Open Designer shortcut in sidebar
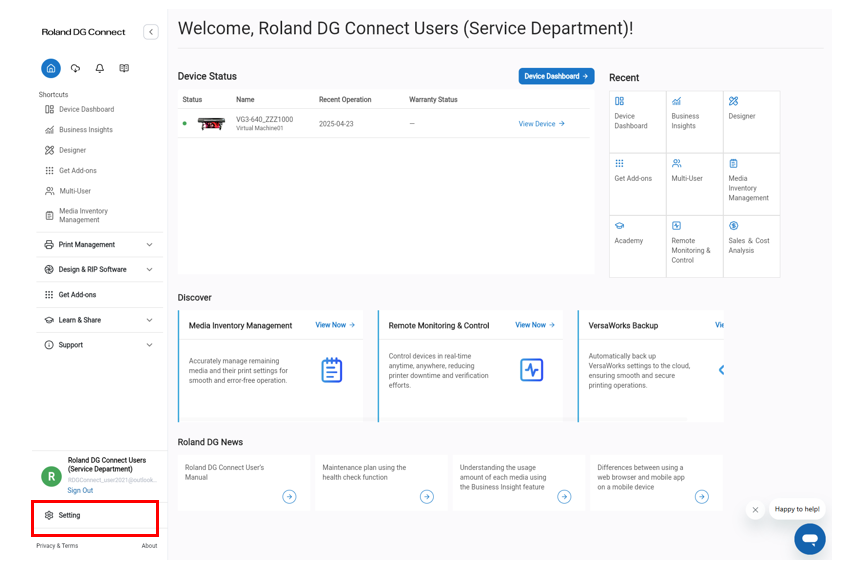The height and width of the screenshot is (568, 842). (x=66, y=150)
